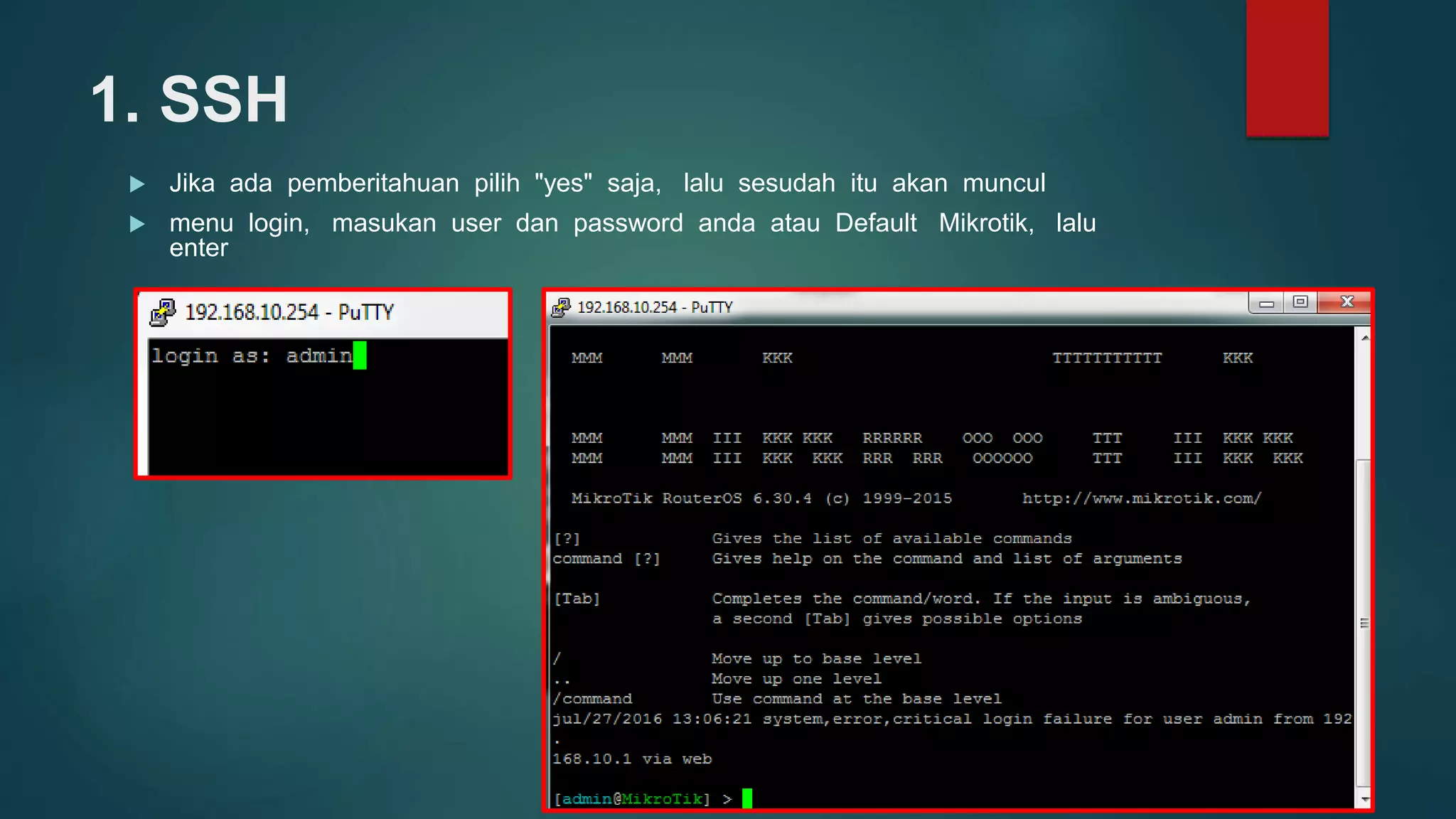Screen dimensions: 1456x819
Task: Click the large window title '192.168.10.254 - PuTTY'
Action: pyautogui.click(x=655, y=307)
